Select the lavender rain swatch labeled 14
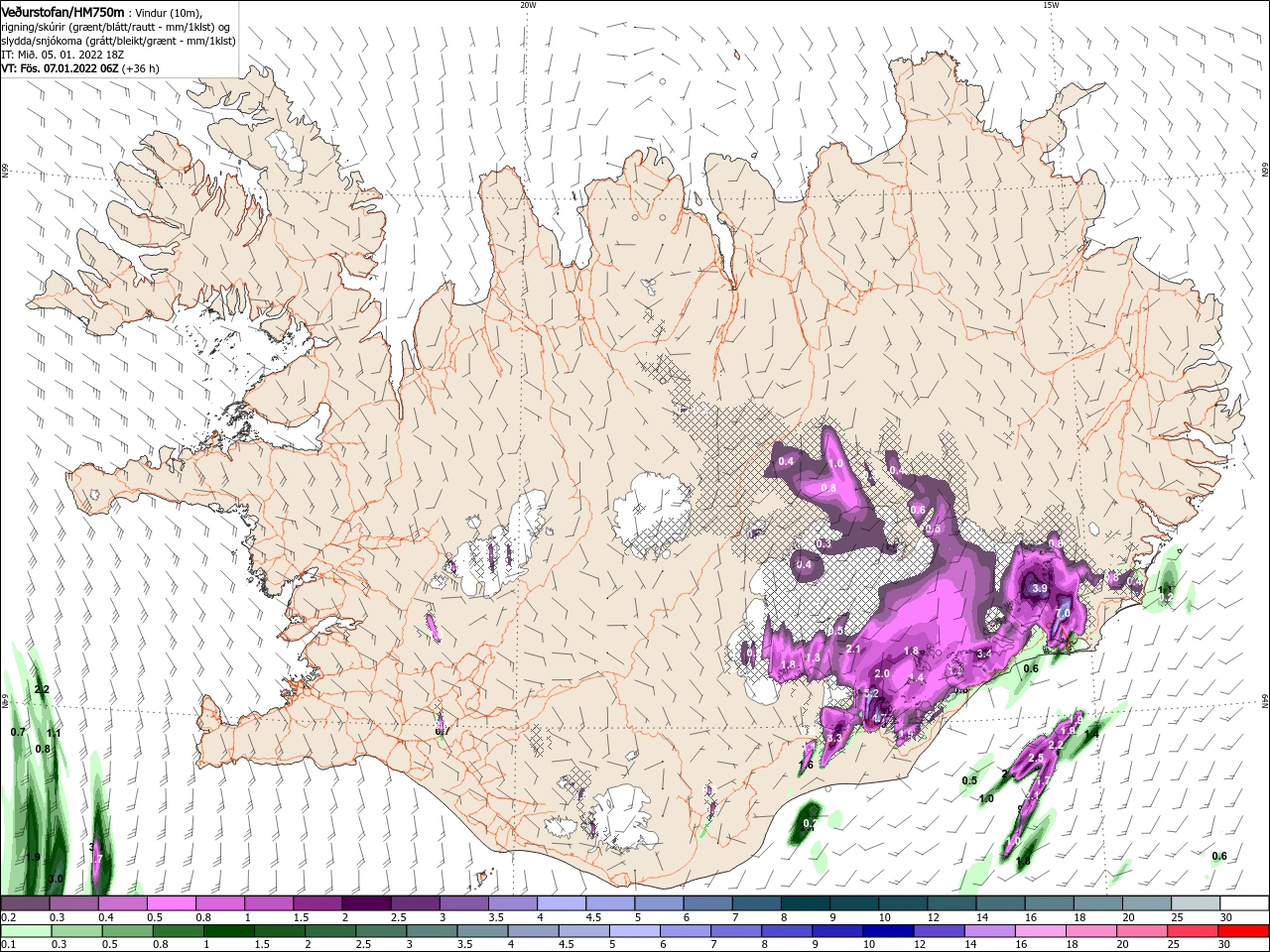Image resolution: width=1270 pixels, height=952 pixels. [989, 931]
